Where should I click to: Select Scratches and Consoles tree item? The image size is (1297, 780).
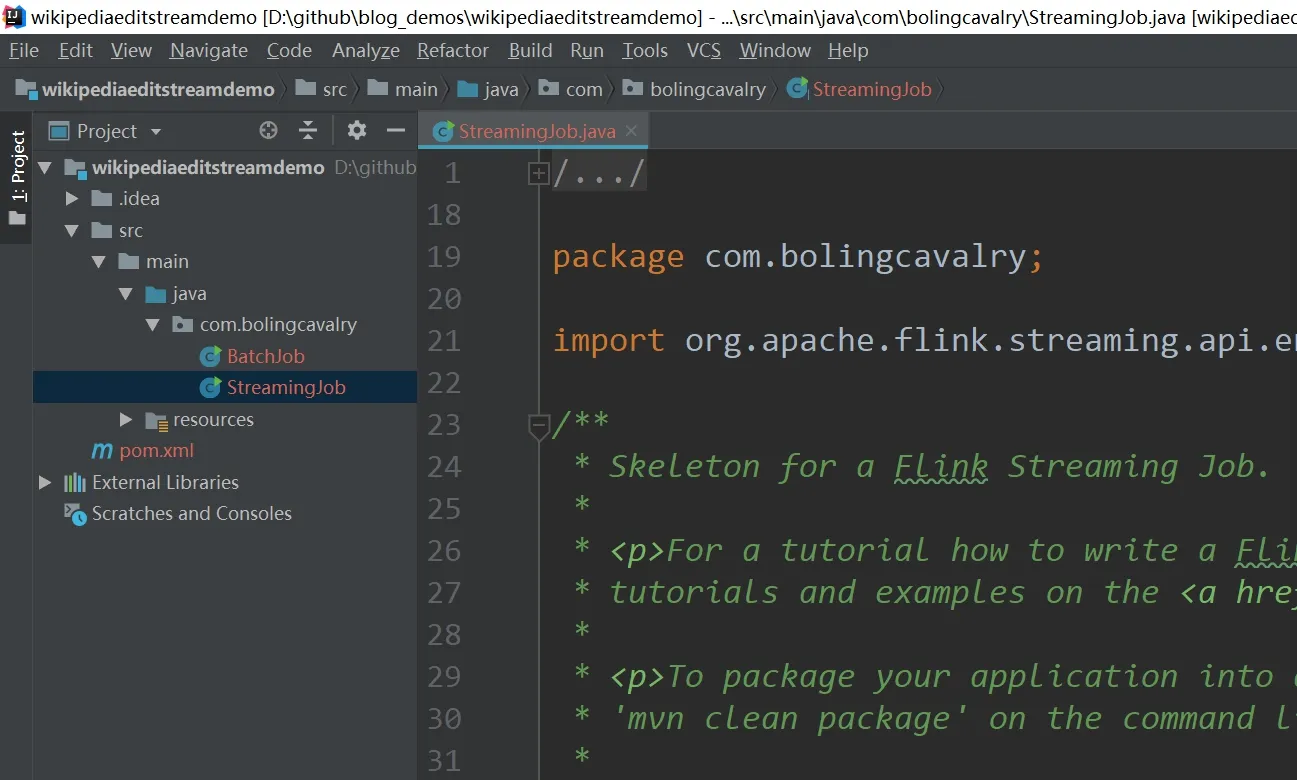pos(192,514)
